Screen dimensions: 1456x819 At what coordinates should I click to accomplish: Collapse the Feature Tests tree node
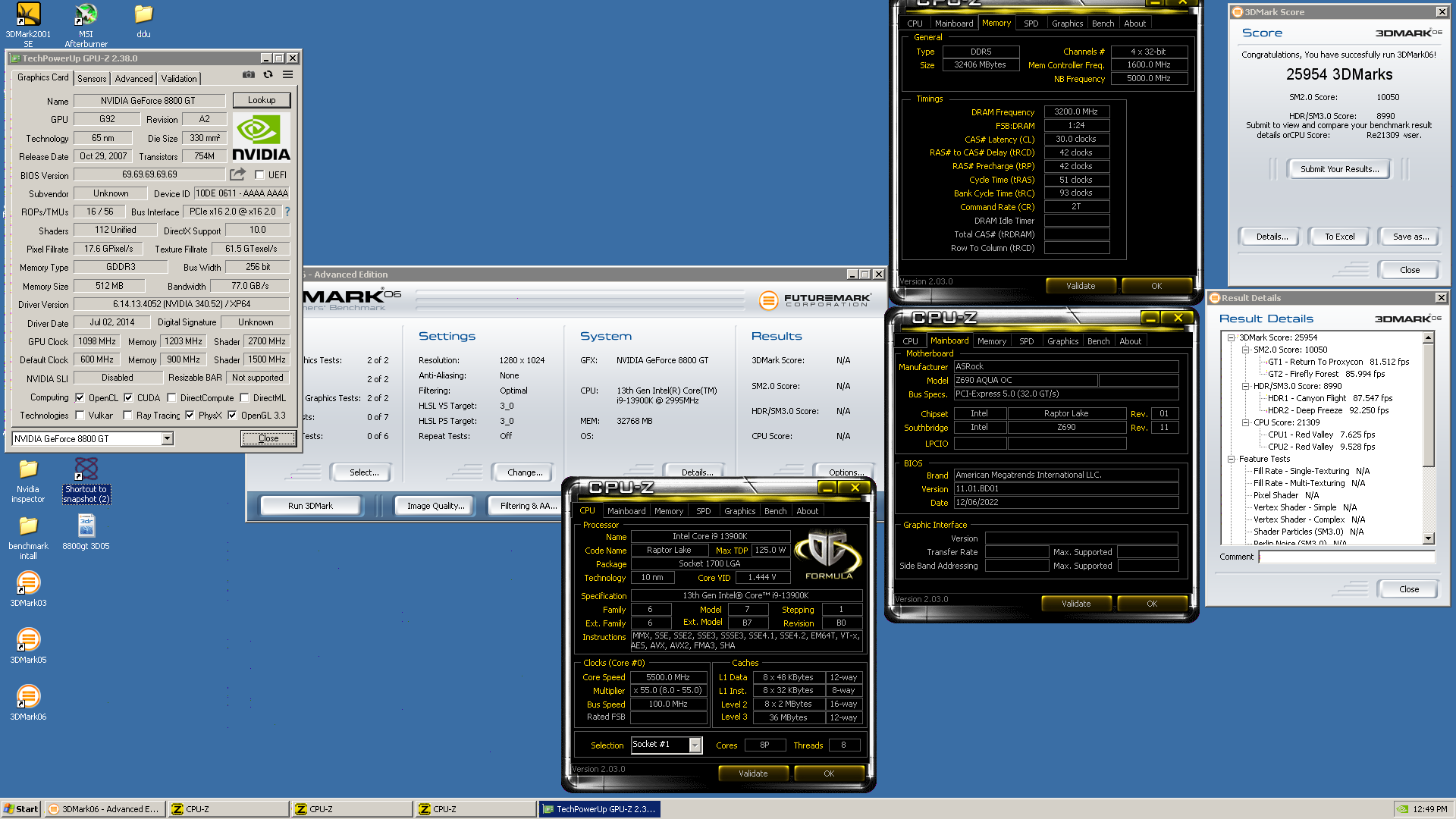(1232, 459)
